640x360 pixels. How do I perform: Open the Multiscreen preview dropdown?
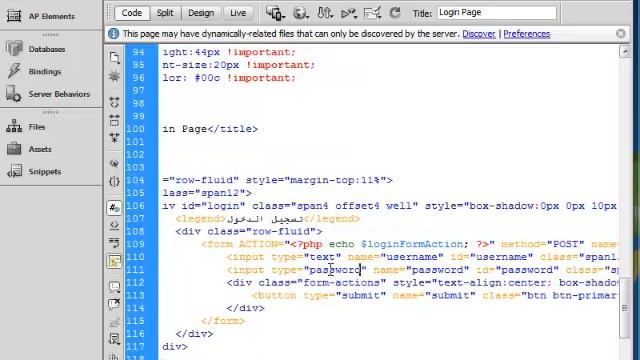click(275, 13)
